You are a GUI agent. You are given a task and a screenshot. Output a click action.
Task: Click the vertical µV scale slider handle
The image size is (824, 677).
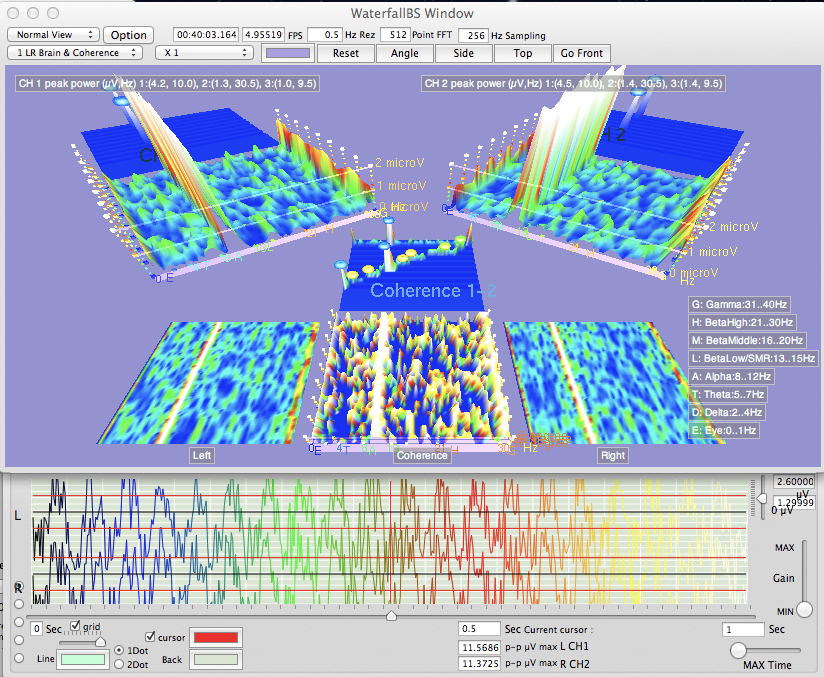[x=763, y=498]
